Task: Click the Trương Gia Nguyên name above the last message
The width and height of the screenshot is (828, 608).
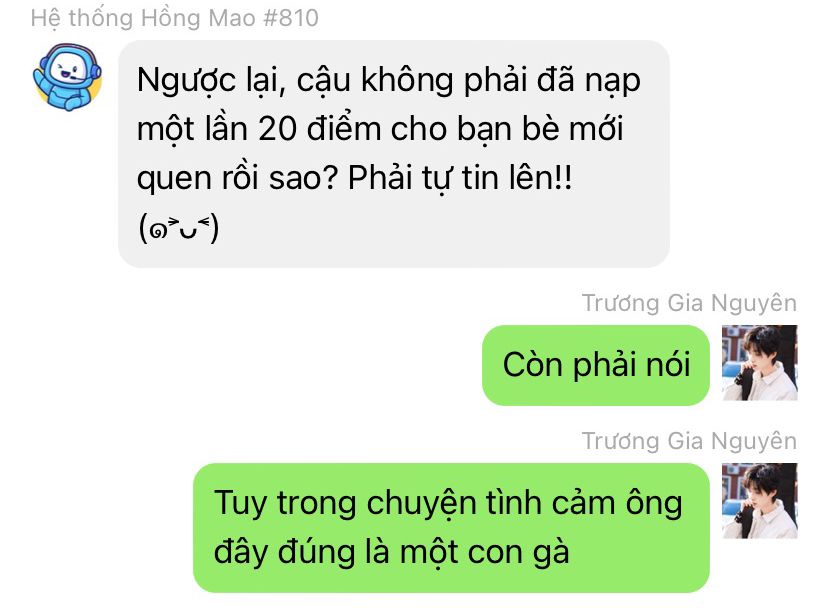Action: coord(689,441)
